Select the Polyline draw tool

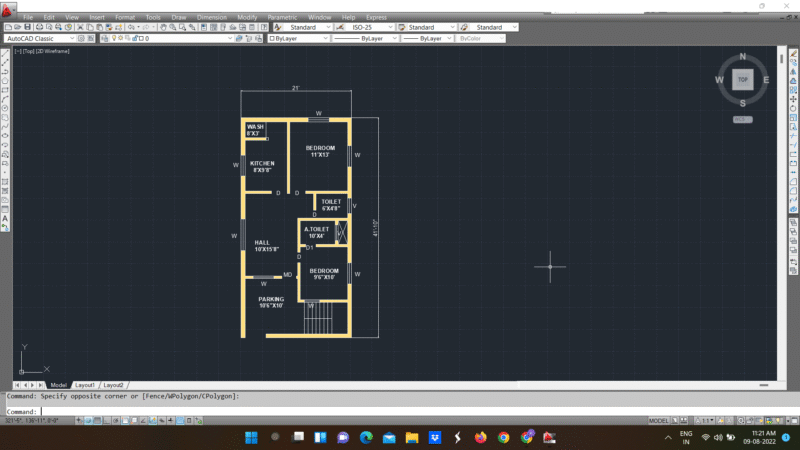[5, 72]
